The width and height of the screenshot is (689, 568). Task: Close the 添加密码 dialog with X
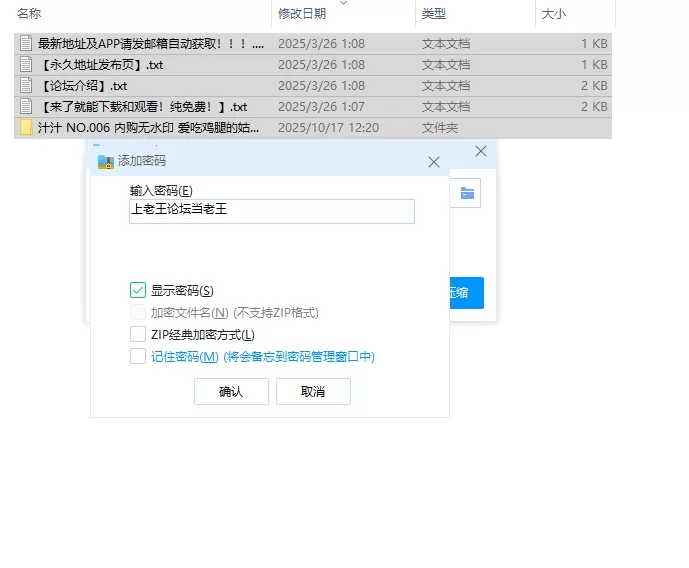tap(434, 161)
